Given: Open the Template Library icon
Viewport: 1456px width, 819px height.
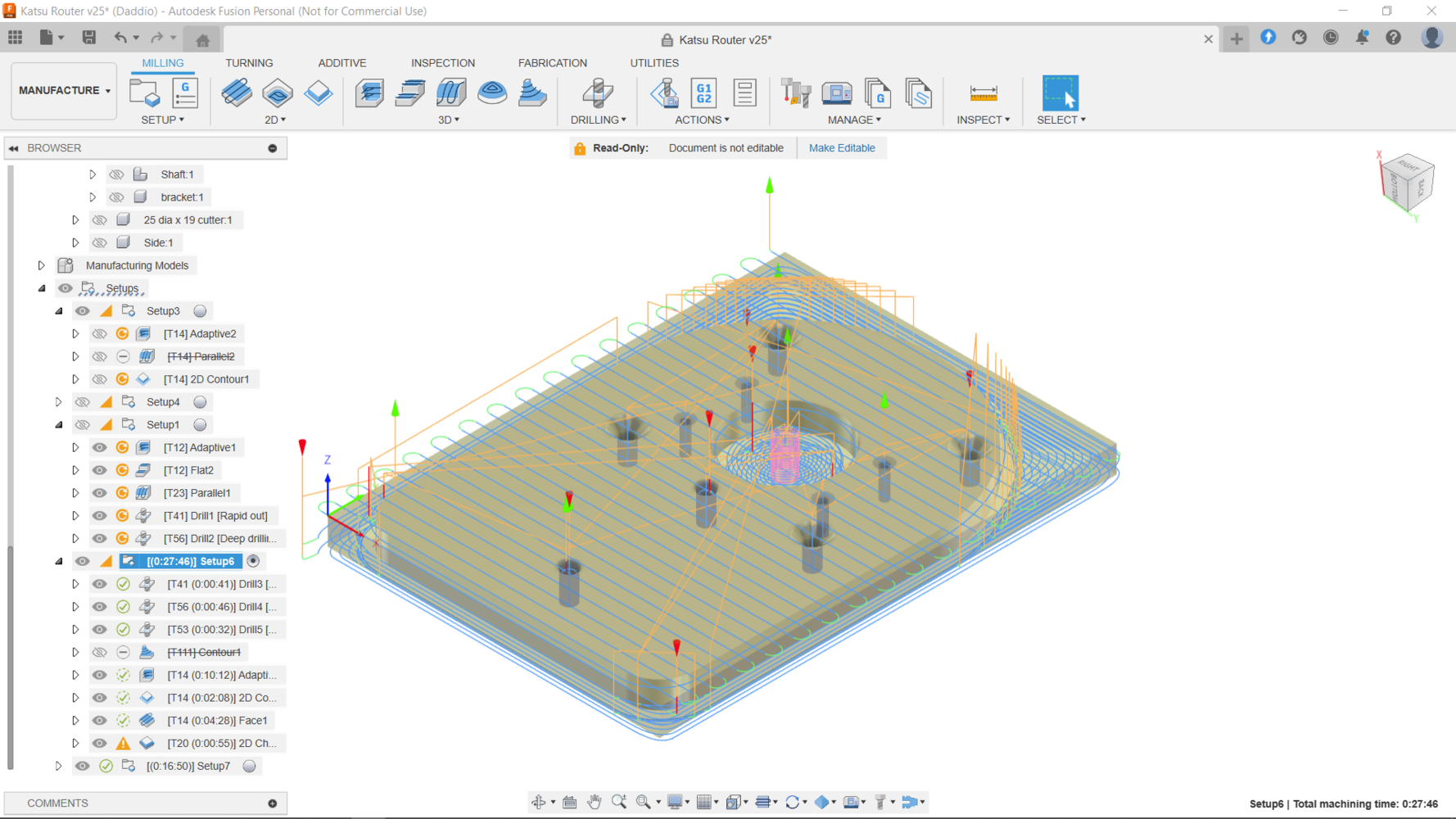Looking at the screenshot, I should point(918,93).
